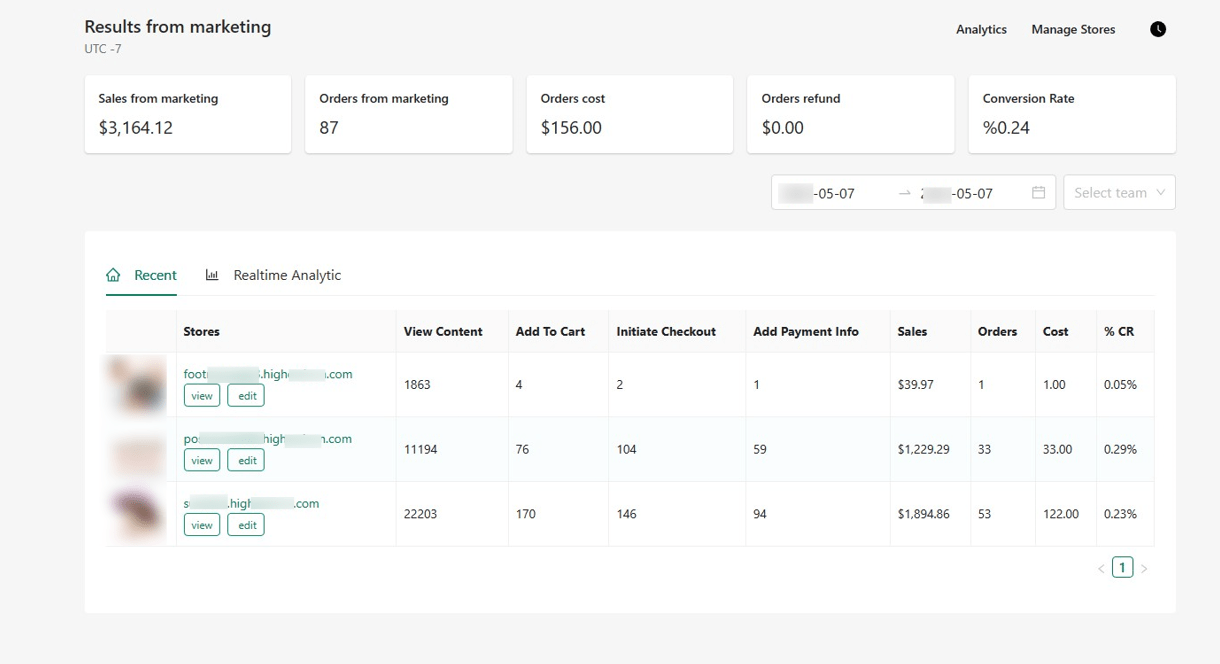Open the Analytics link in the header

click(x=981, y=29)
